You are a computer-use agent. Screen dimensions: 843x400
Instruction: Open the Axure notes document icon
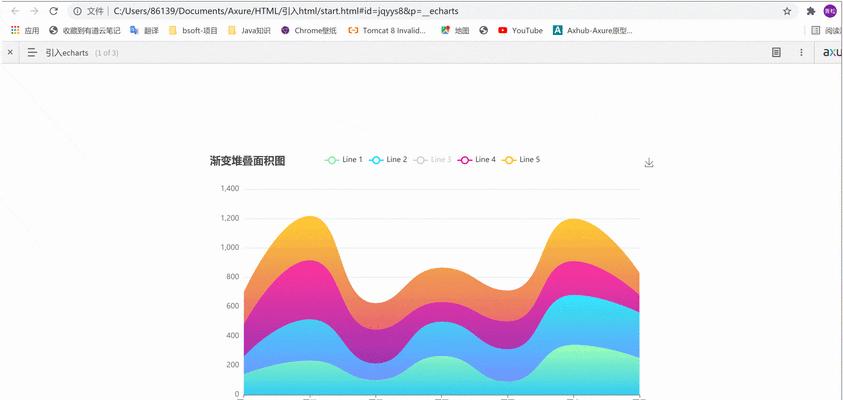[x=776, y=52]
